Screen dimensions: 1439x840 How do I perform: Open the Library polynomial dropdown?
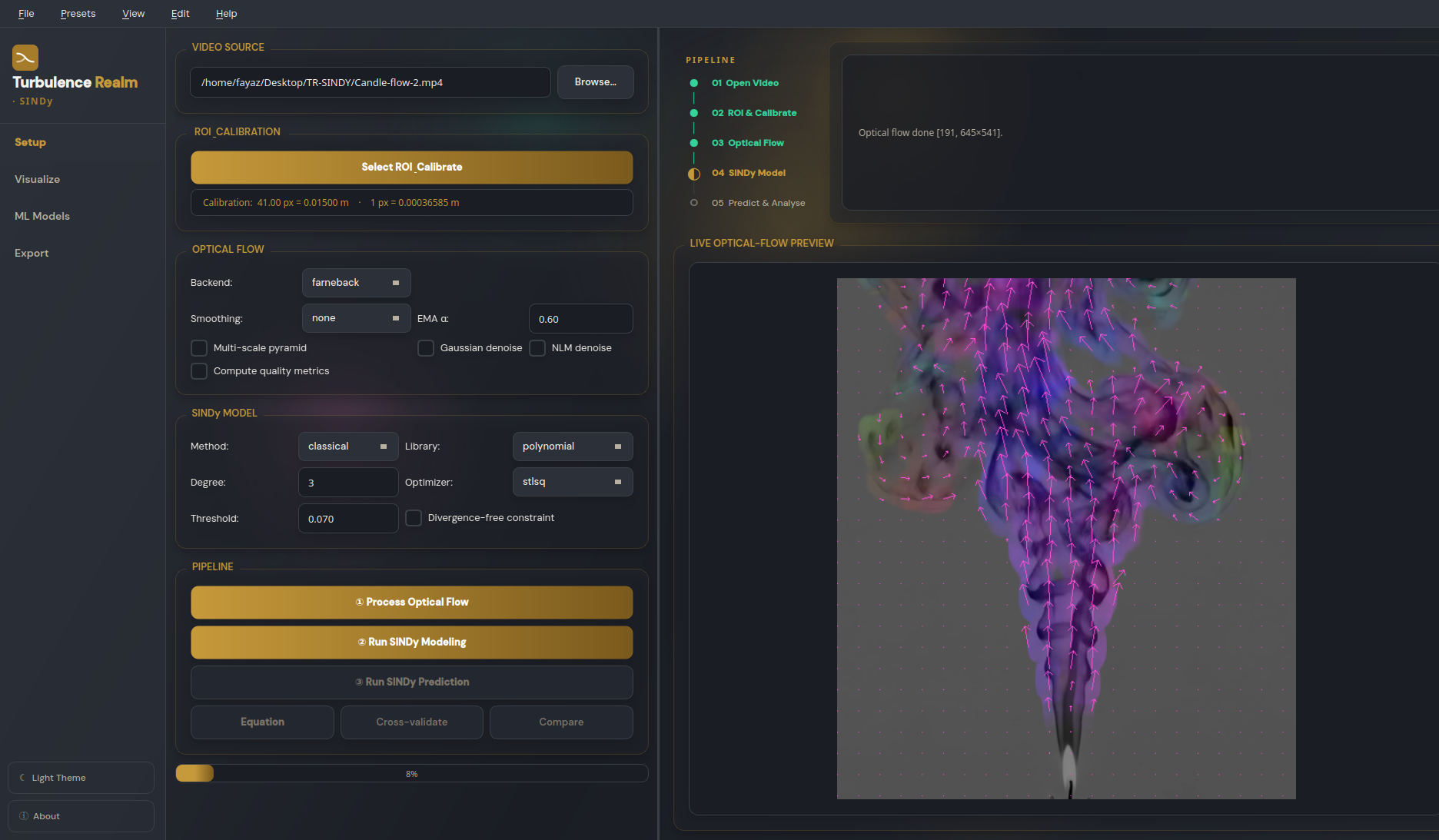[x=573, y=447]
